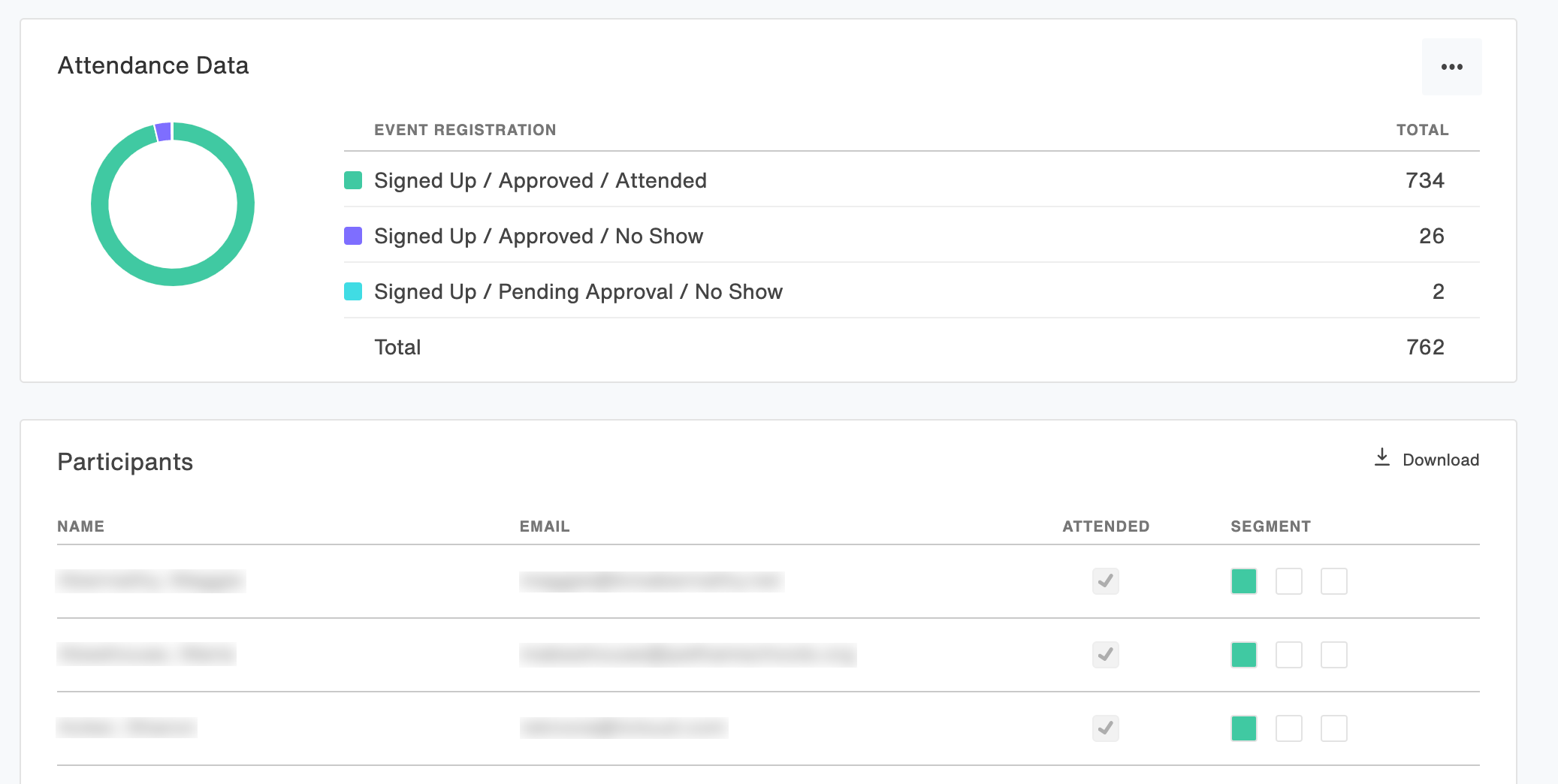Sort by the Email column header
The image size is (1558, 784).
[545, 526]
